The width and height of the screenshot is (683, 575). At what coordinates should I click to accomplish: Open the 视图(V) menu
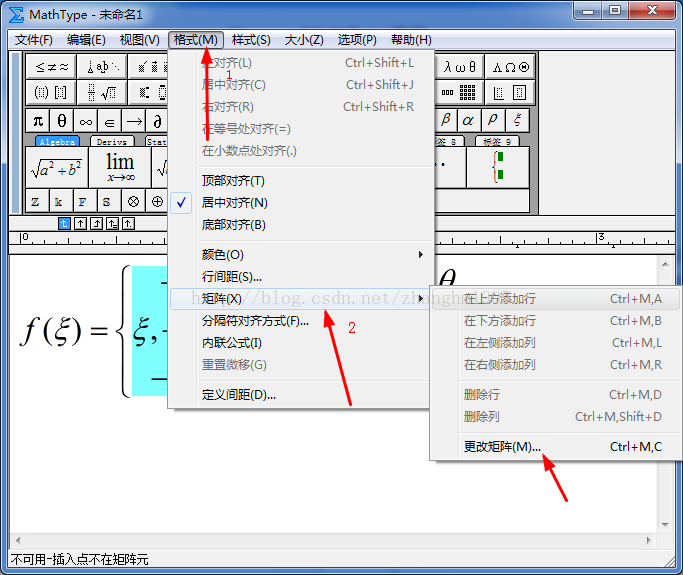(x=140, y=40)
